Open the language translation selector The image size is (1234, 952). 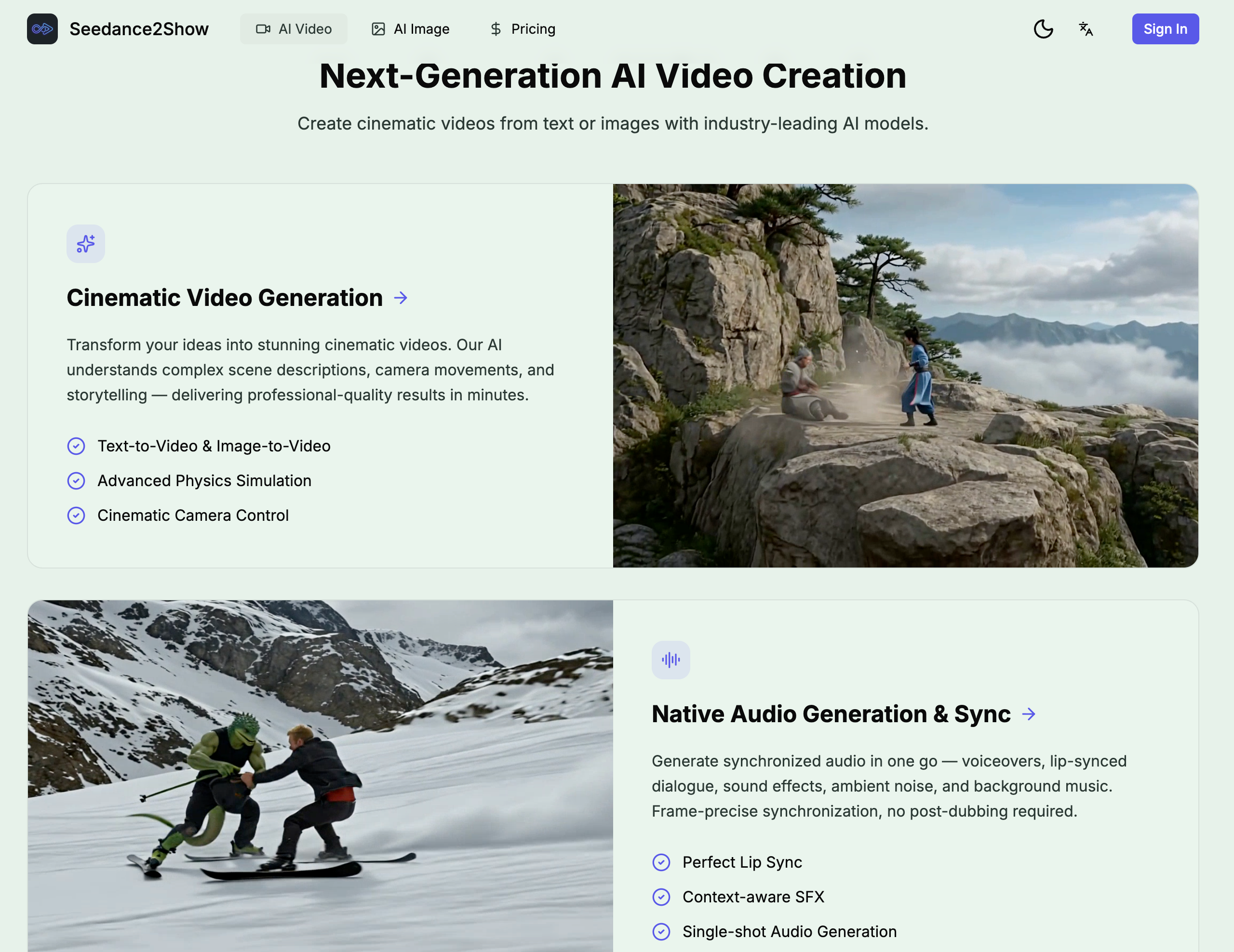coord(1086,29)
